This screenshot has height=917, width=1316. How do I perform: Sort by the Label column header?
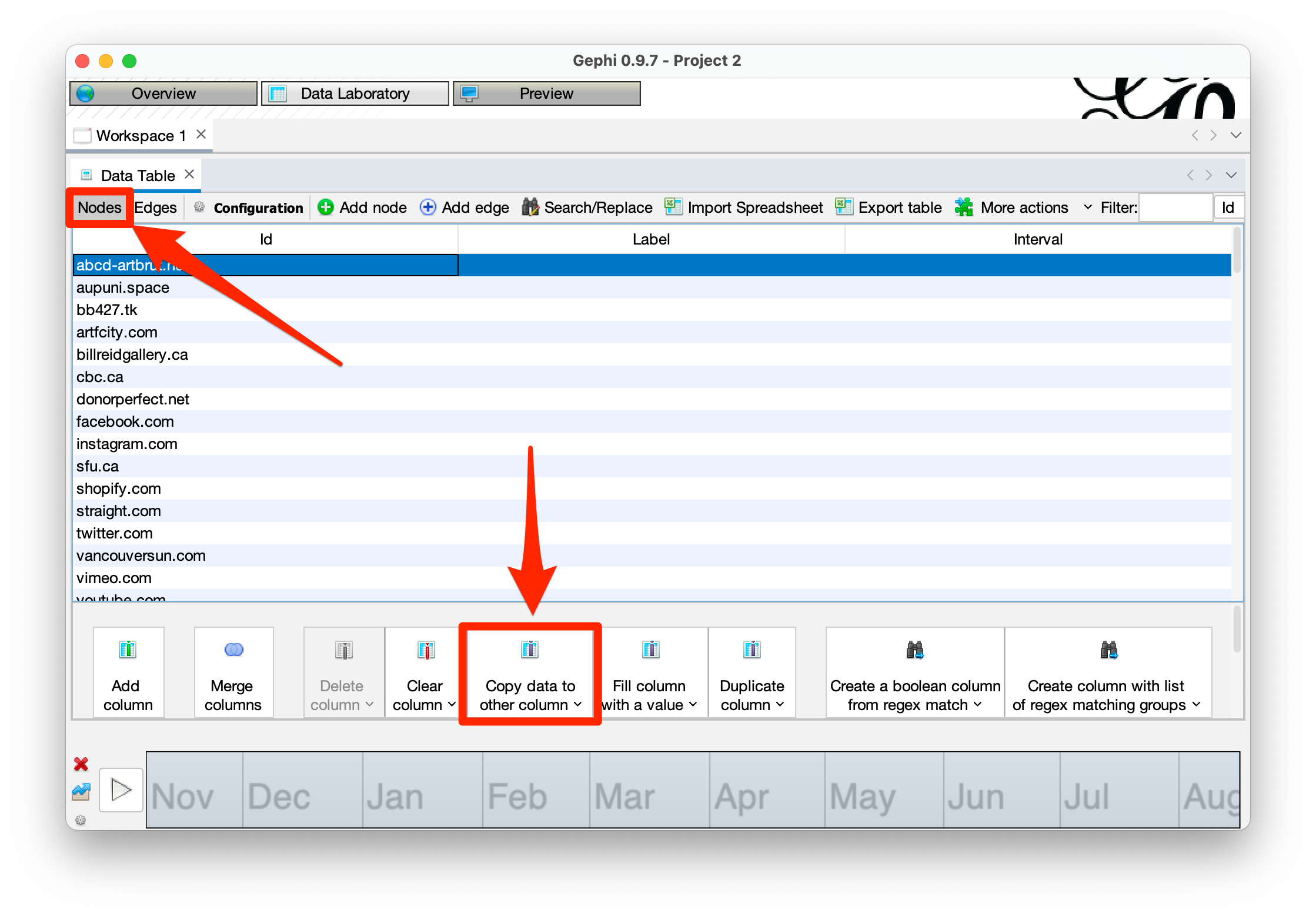(x=651, y=239)
